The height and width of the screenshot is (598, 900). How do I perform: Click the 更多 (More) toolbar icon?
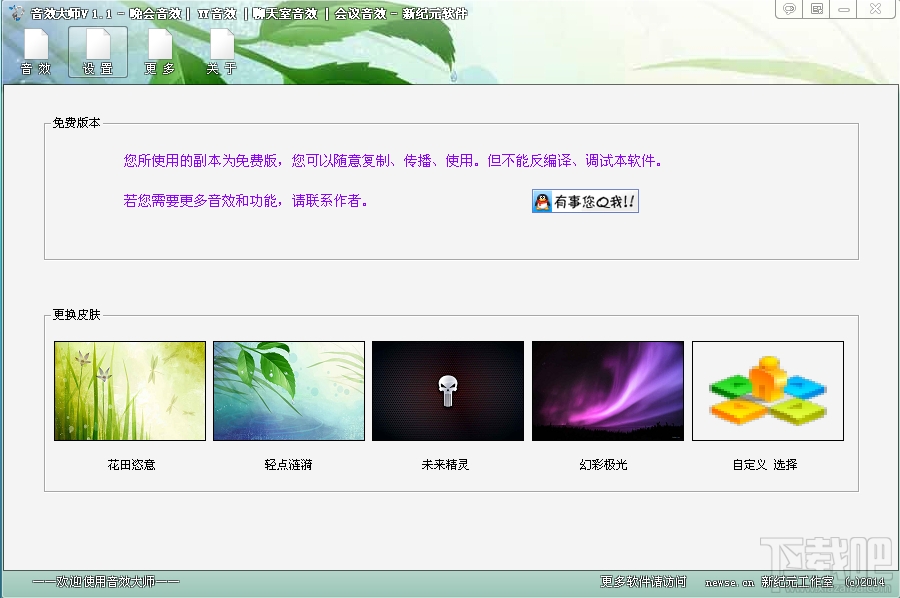(159, 50)
